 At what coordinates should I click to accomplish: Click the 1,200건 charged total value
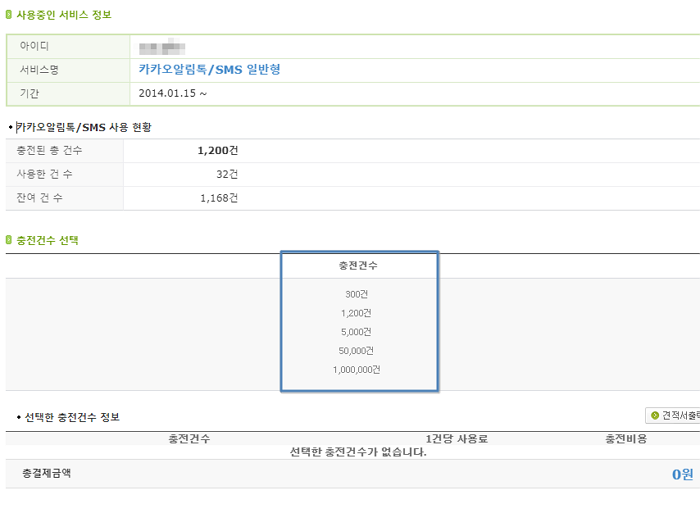point(218,150)
